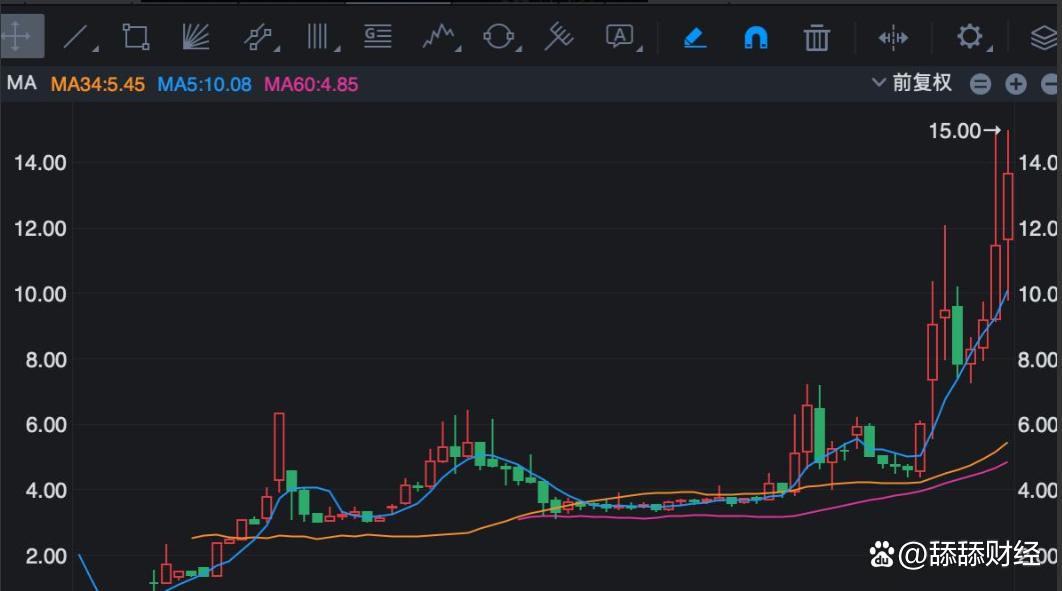Open the chart settings gear menu
Image resolution: width=1062 pixels, height=591 pixels.
coord(969,38)
